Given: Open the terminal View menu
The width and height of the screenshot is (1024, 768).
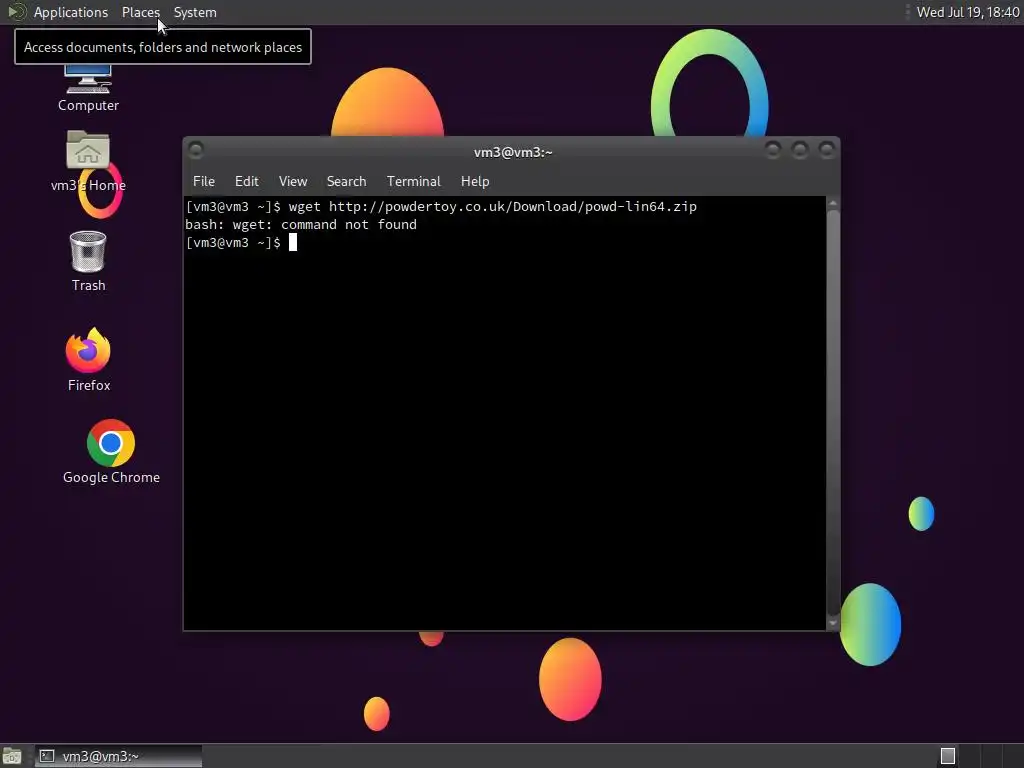Looking at the screenshot, I should click(293, 181).
